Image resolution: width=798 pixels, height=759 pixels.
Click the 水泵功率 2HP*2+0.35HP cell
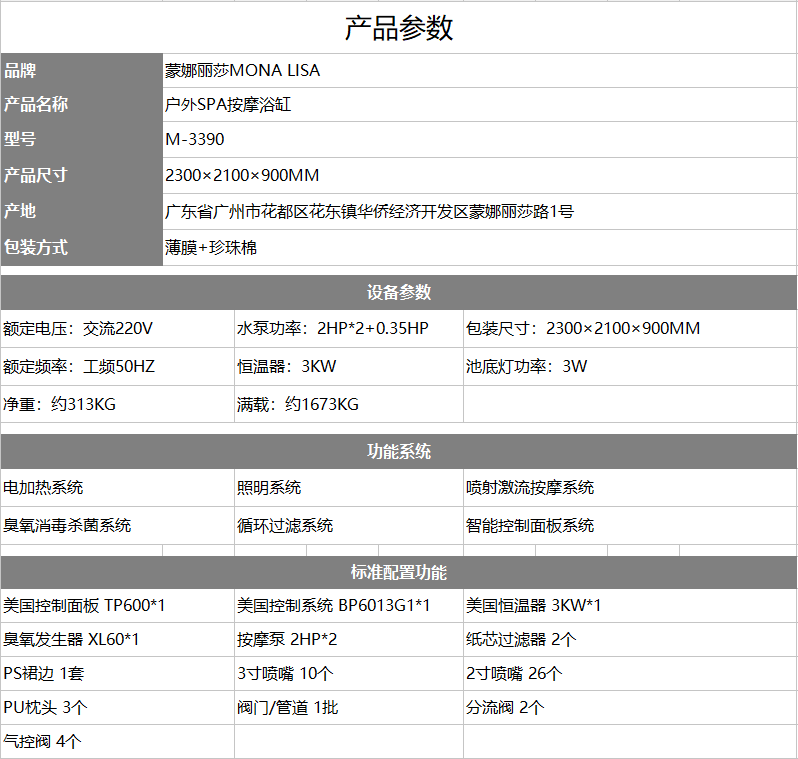(x=347, y=329)
